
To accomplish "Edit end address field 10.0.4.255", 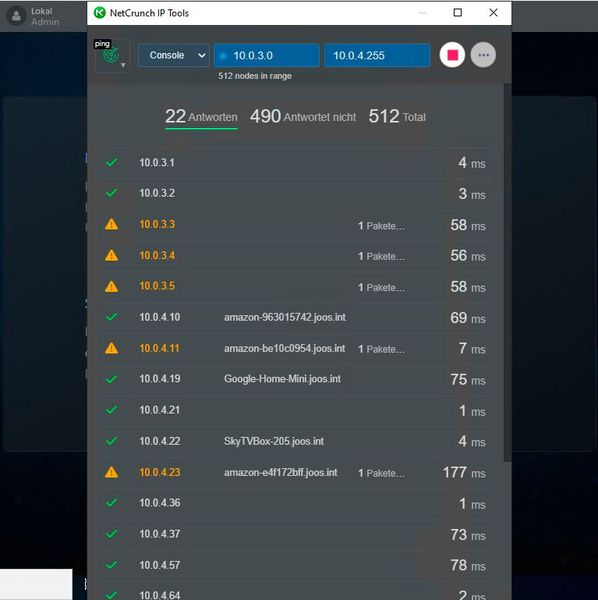I will tap(377, 55).
